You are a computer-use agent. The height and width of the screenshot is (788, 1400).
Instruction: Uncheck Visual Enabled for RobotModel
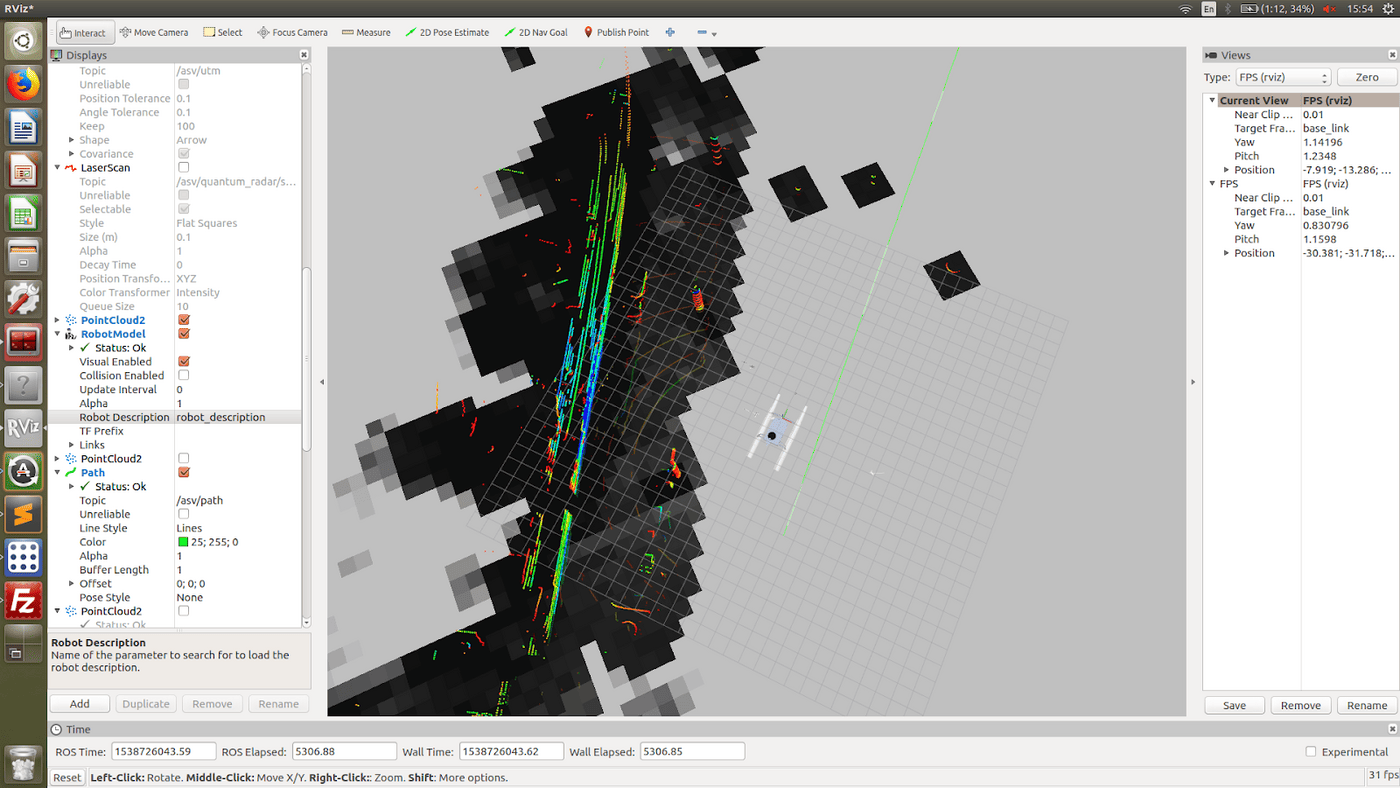[x=183, y=362]
